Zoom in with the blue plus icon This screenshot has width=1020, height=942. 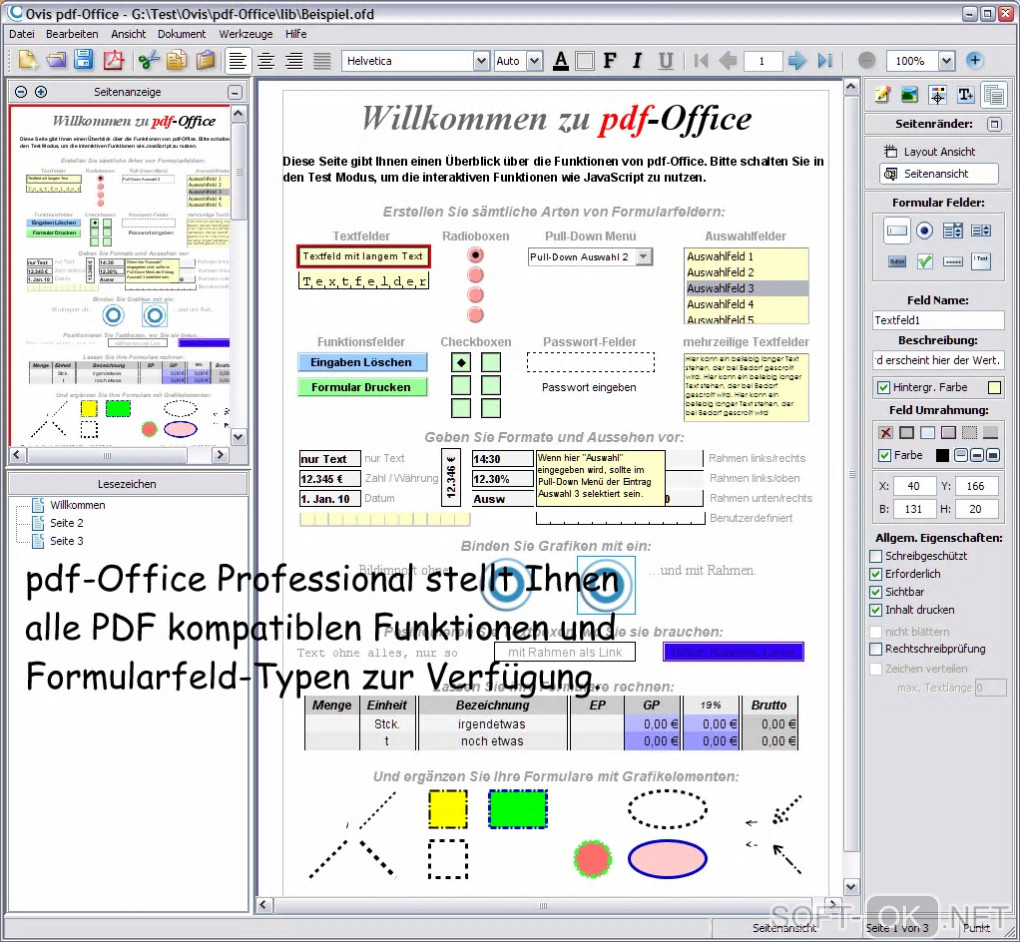[974, 61]
